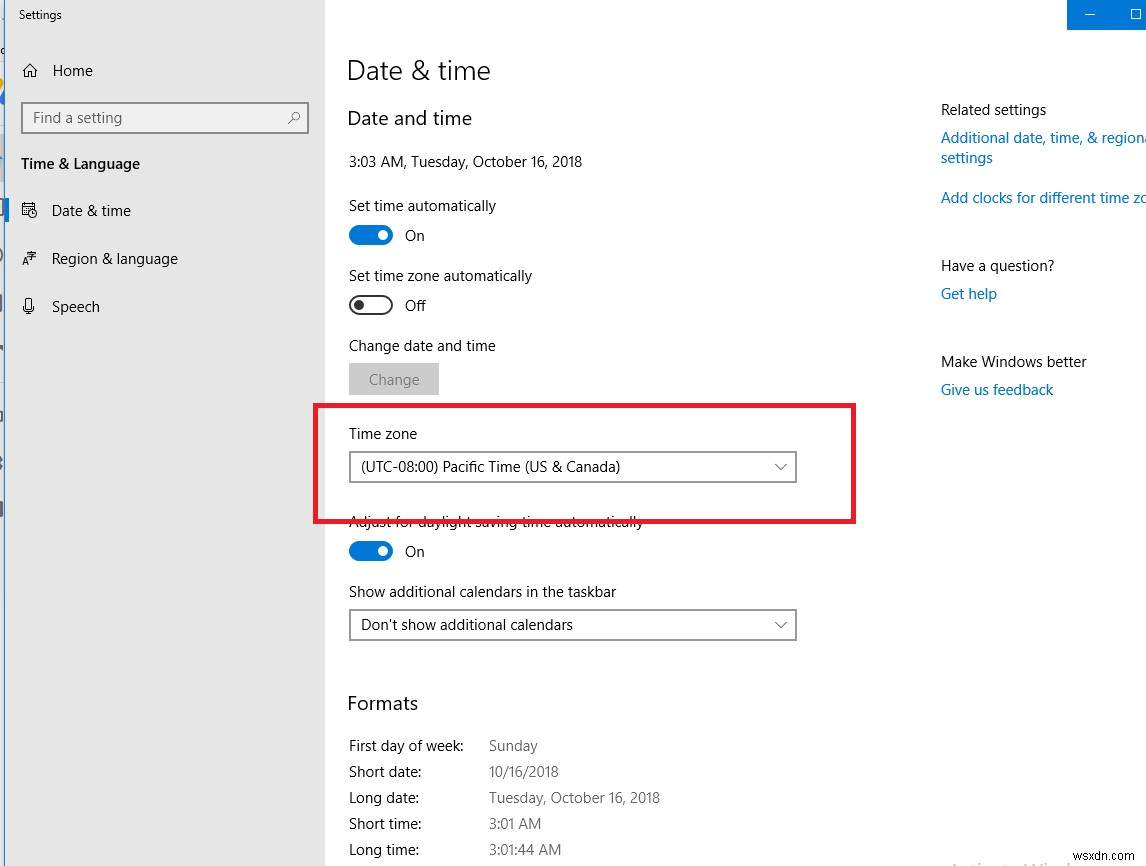Click the Get help link

click(967, 293)
